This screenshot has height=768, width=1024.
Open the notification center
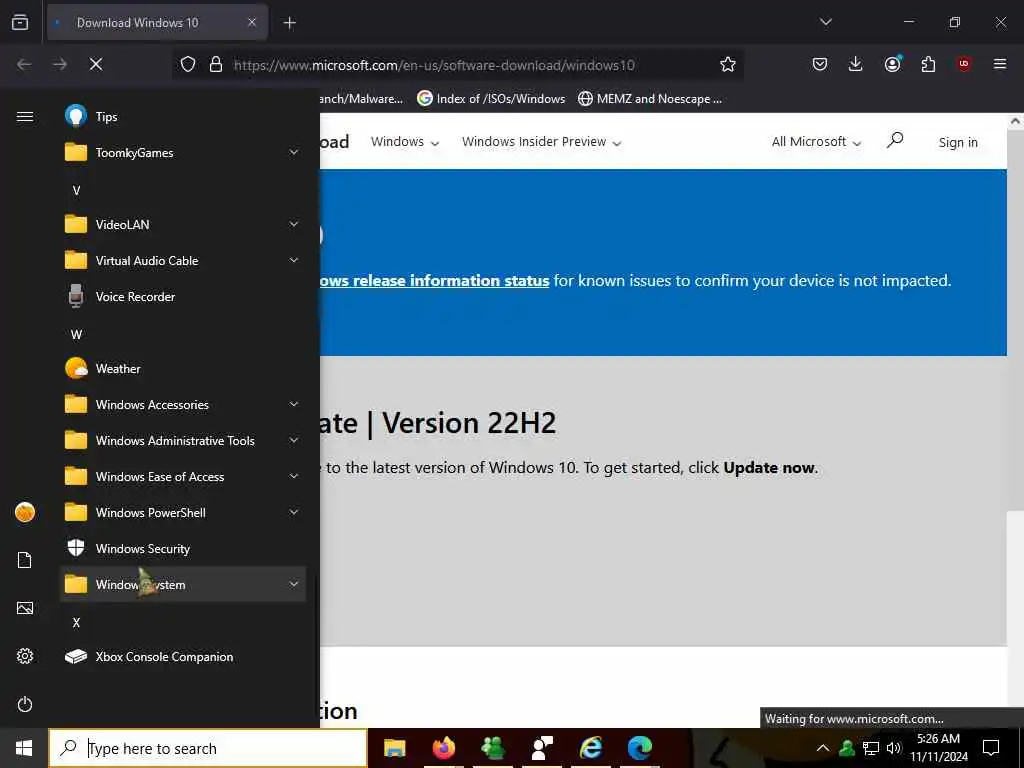click(991, 748)
